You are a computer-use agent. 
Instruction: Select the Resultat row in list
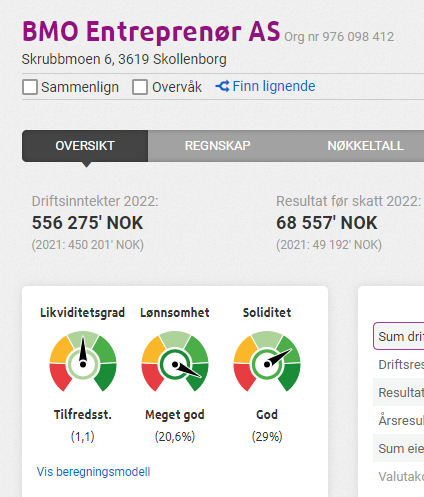click(x=399, y=392)
